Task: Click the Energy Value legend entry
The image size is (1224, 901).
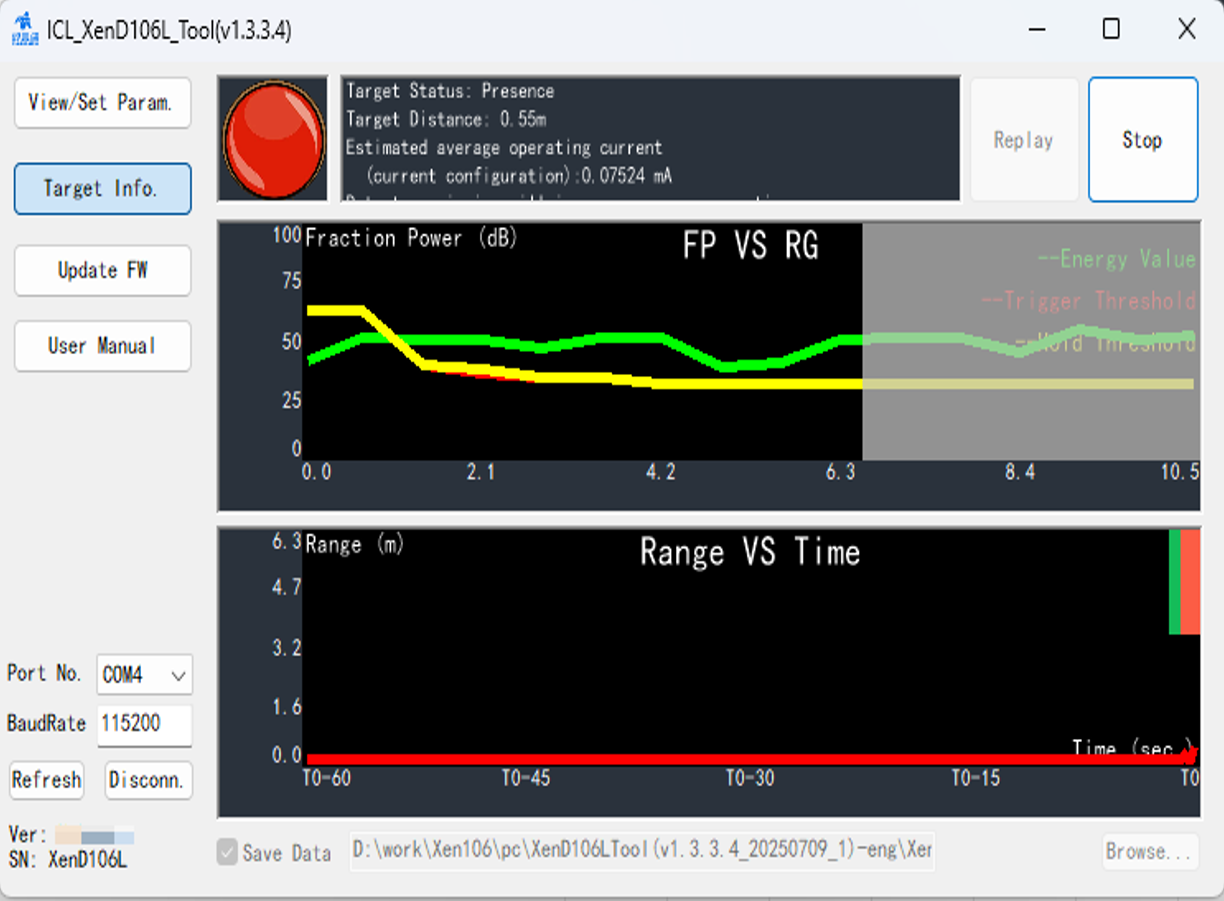Action: 1116,260
